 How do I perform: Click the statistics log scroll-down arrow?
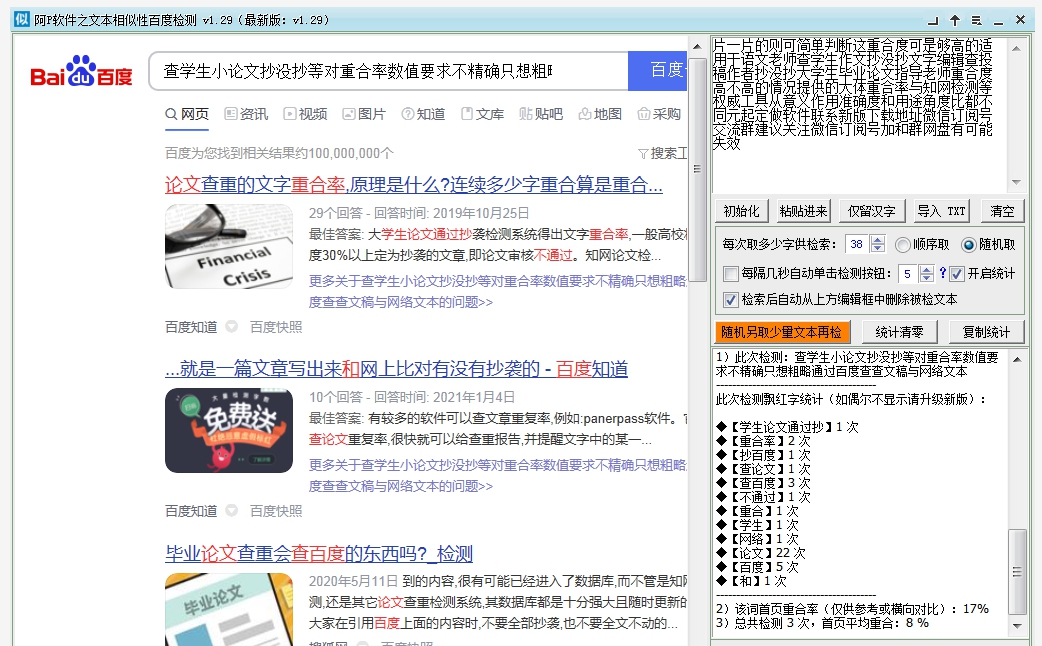pyautogui.click(x=1017, y=625)
